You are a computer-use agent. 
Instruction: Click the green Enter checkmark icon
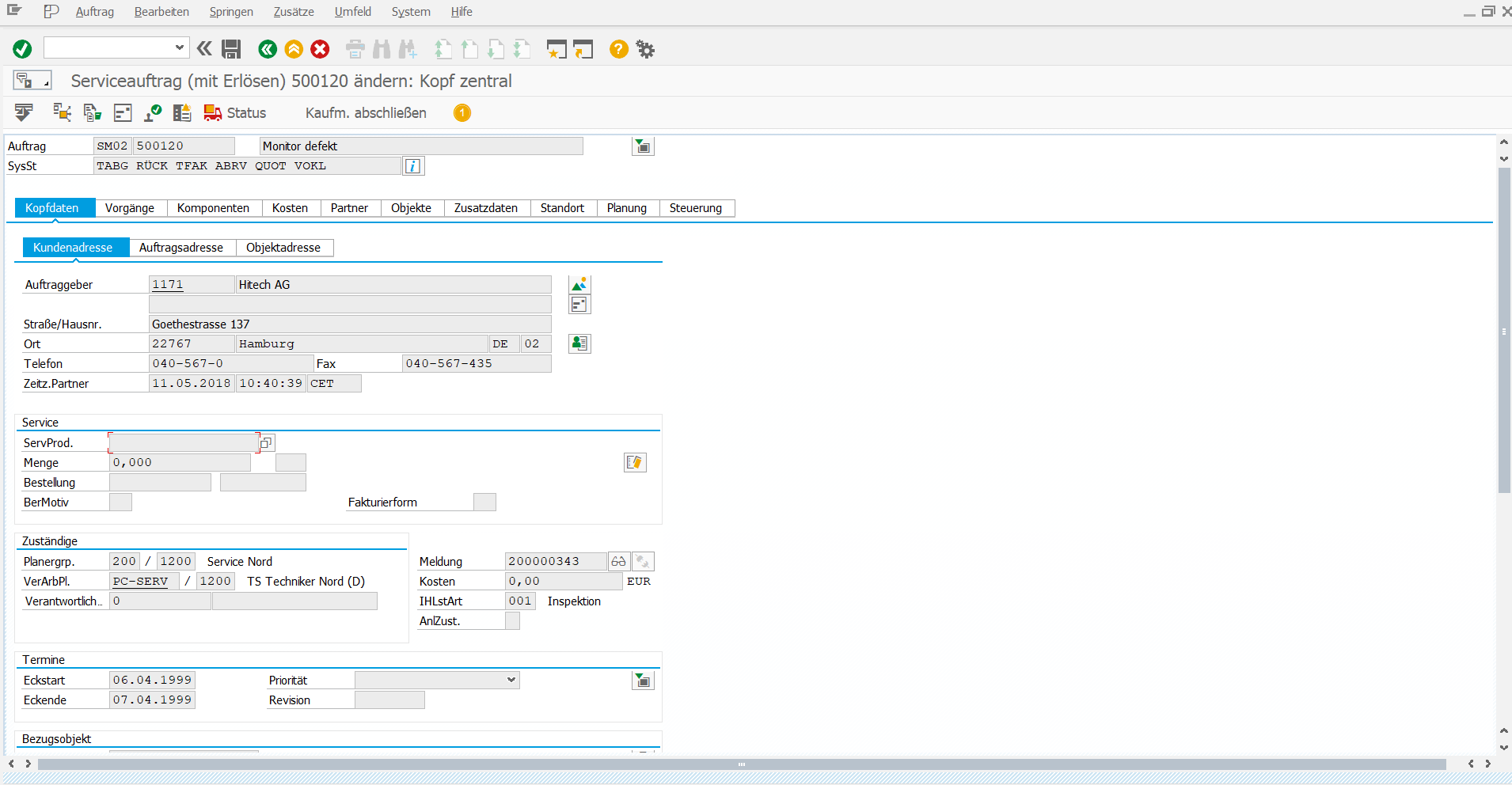22,49
